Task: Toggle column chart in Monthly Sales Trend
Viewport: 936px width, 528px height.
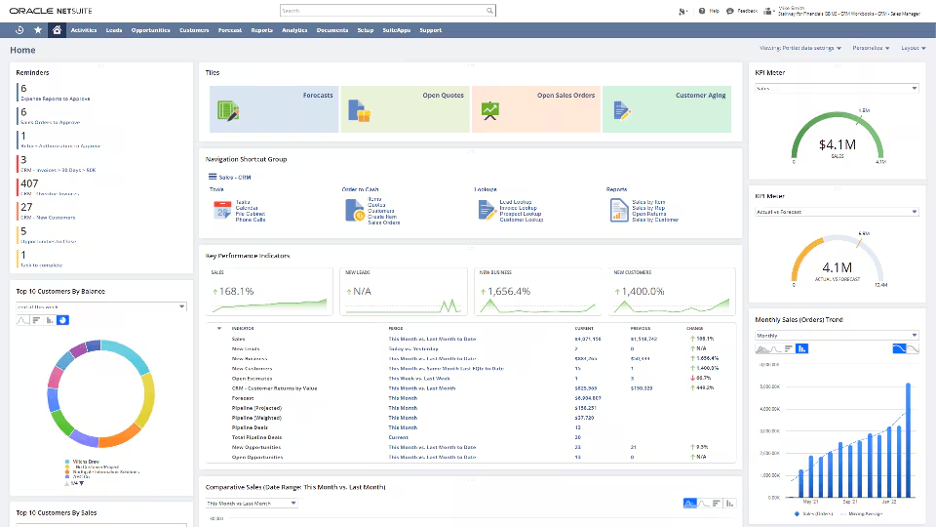Action: tap(802, 348)
